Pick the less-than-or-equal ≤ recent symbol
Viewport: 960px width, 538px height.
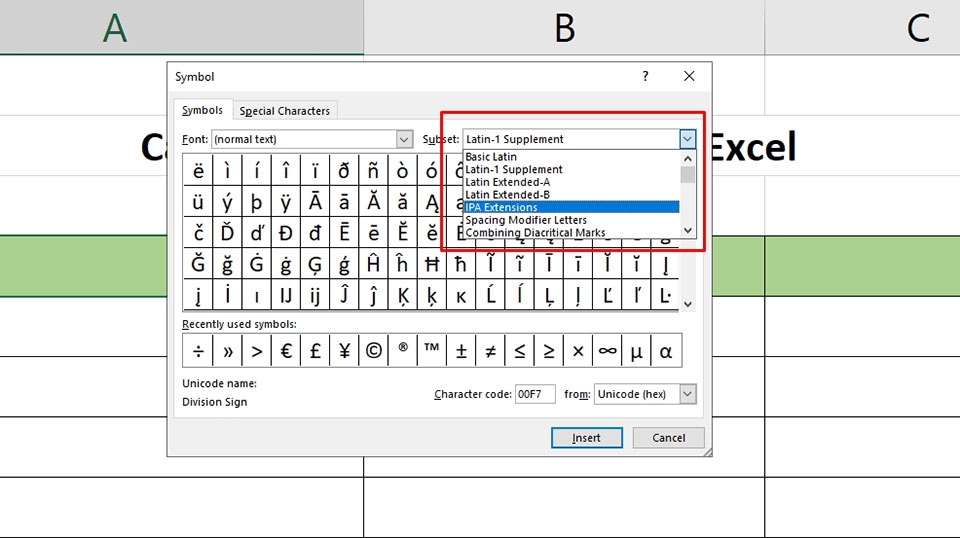tap(519, 351)
